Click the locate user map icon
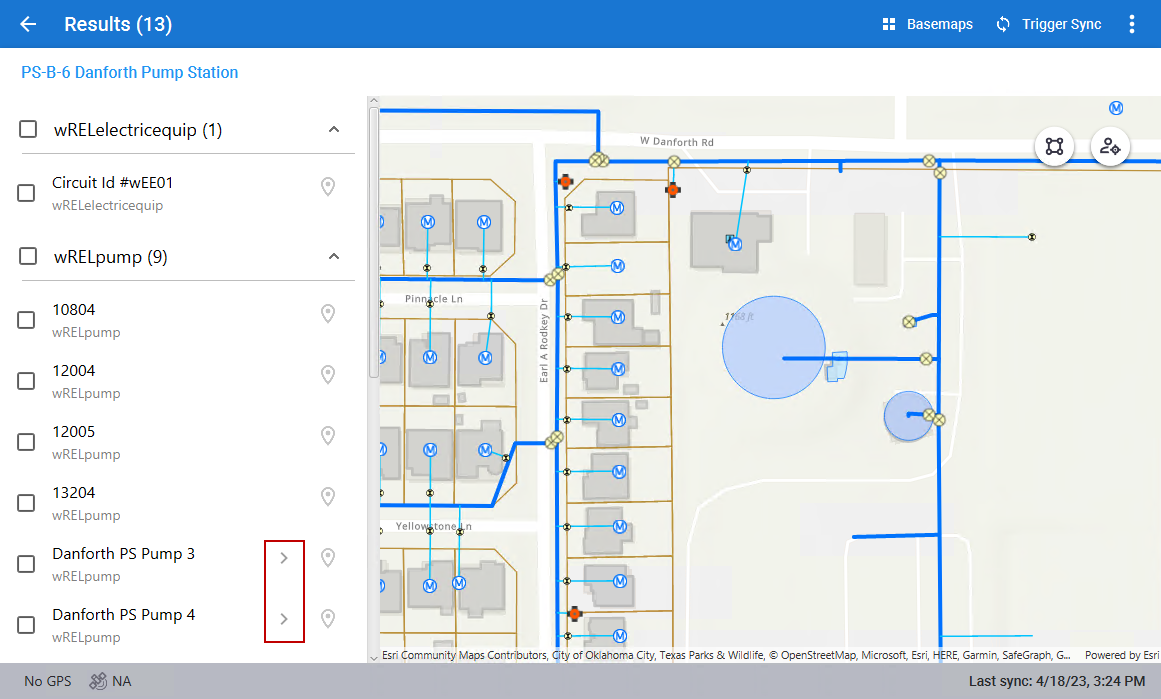Image resolution: width=1161 pixels, height=699 pixels. point(1109,146)
